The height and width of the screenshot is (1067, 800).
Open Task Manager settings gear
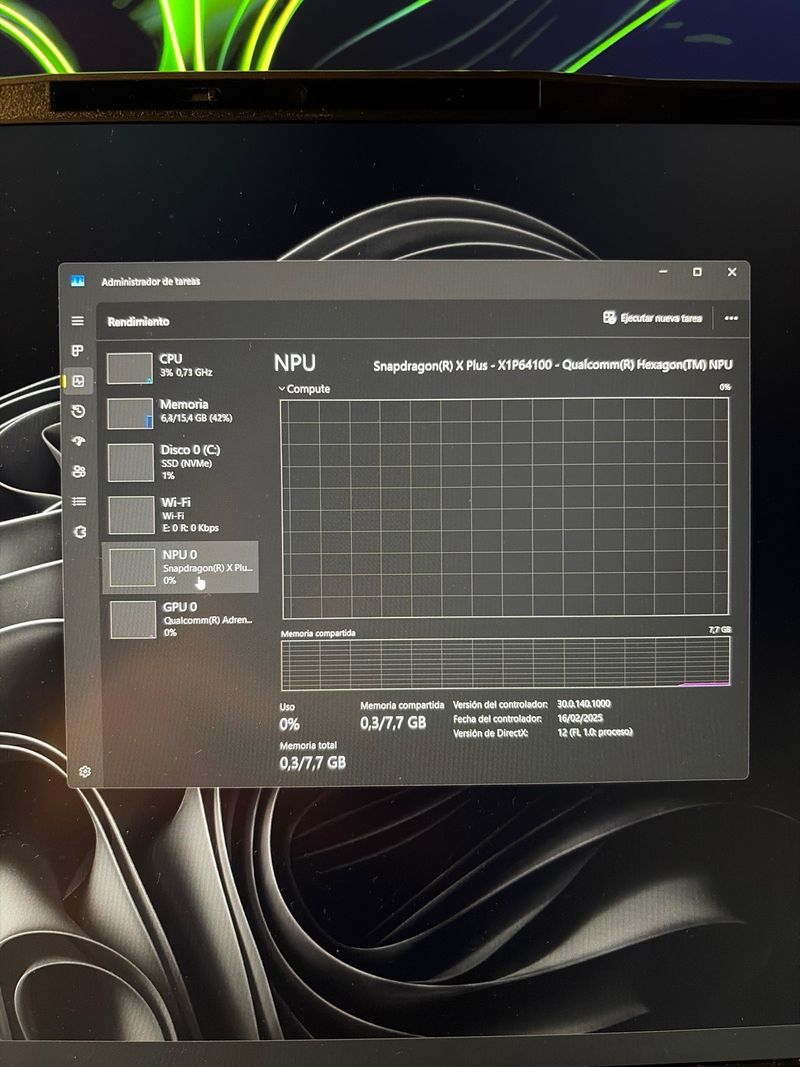85,771
